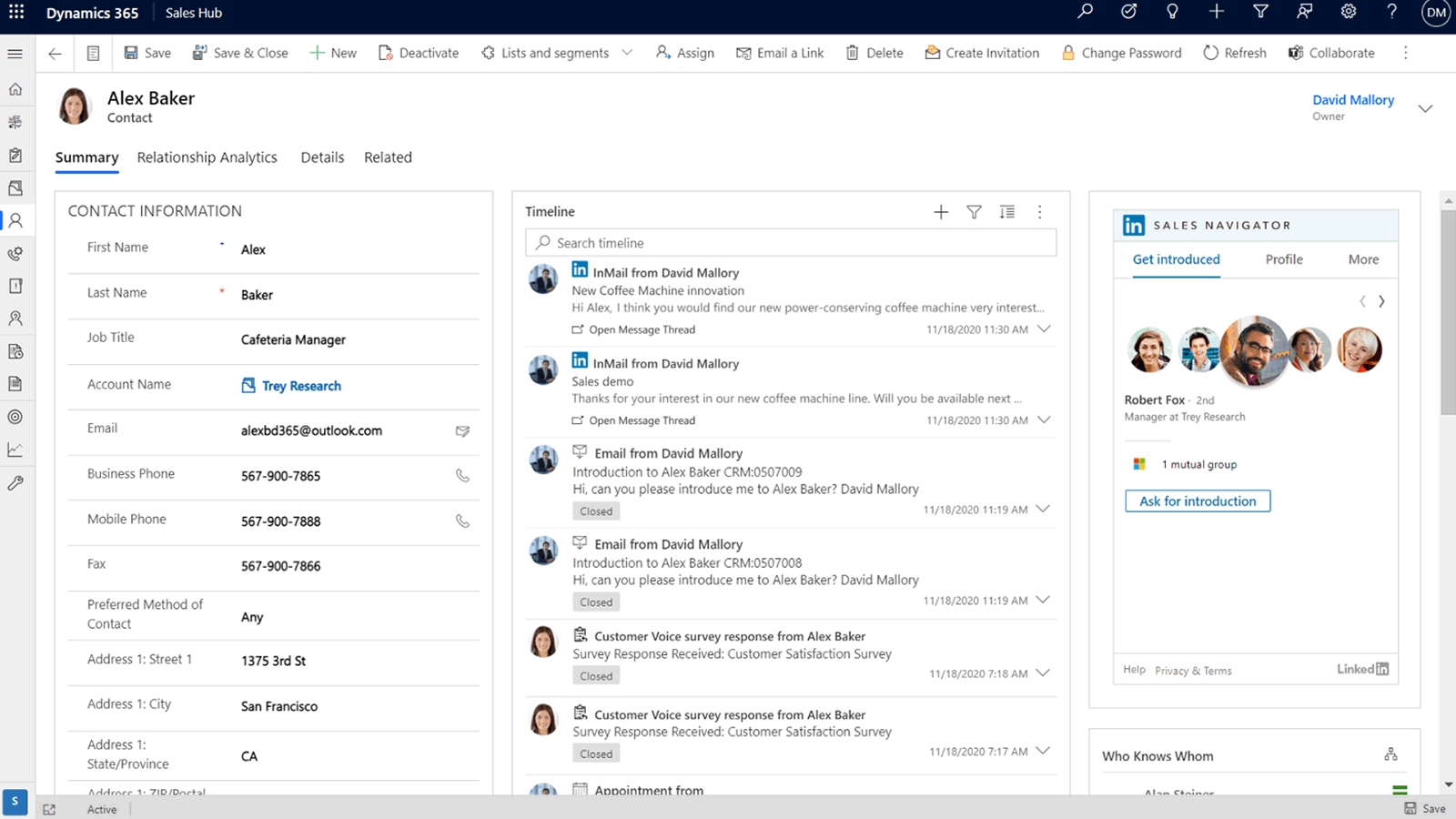This screenshot has width=1456, height=819.
Task: Create a new timeline record with the plus icon
Action: 940,211
